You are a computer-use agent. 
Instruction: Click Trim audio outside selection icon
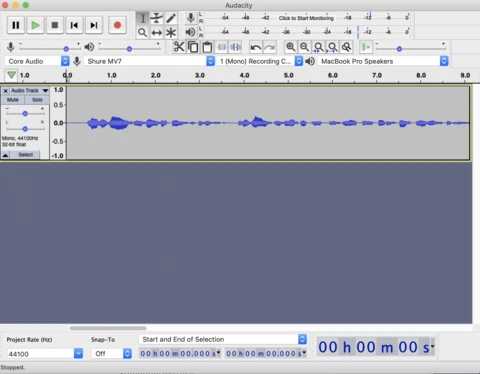pyautogui.click(x=222, y=47)
